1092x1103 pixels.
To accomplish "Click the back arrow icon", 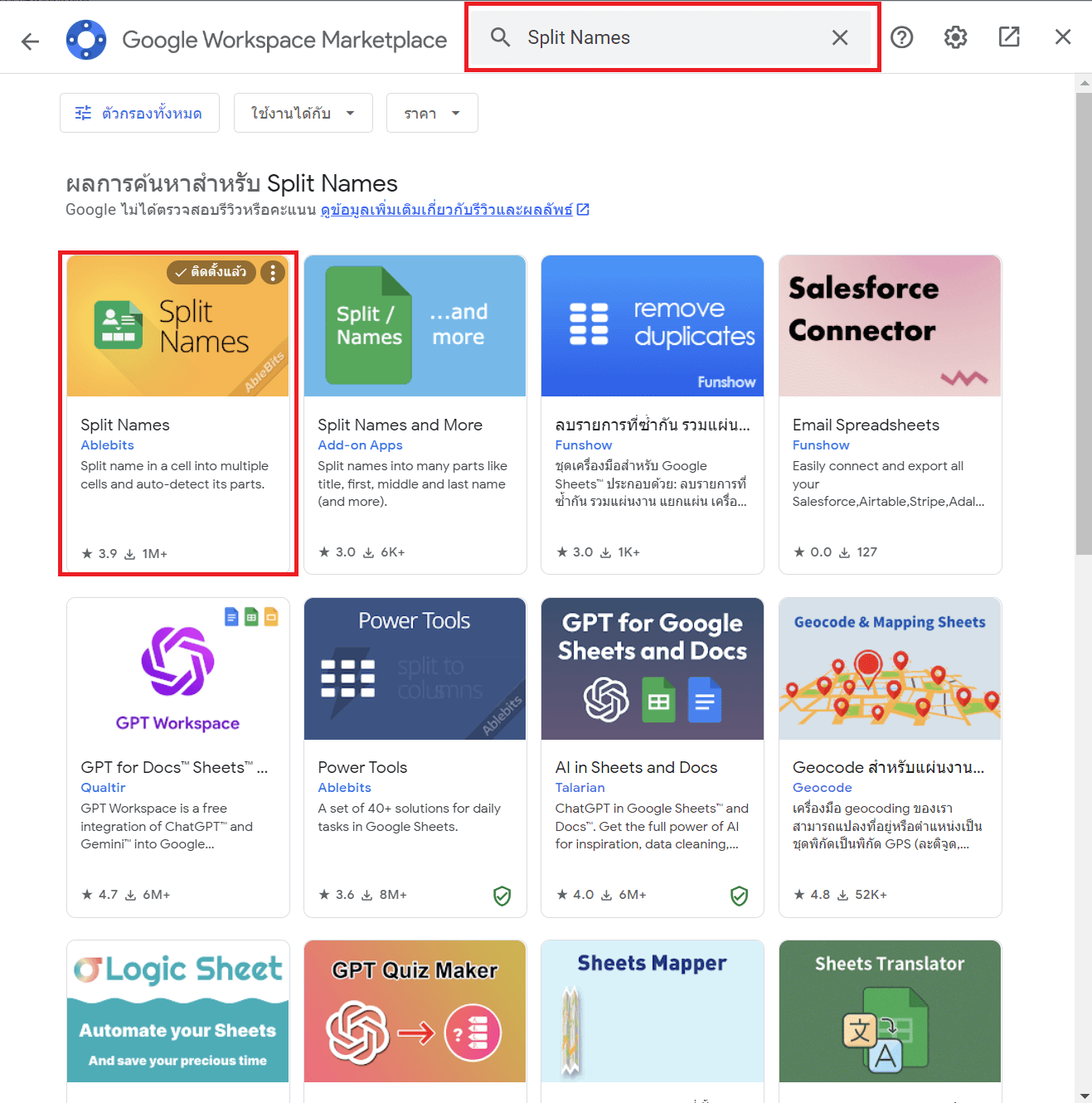I will [31, 41].
